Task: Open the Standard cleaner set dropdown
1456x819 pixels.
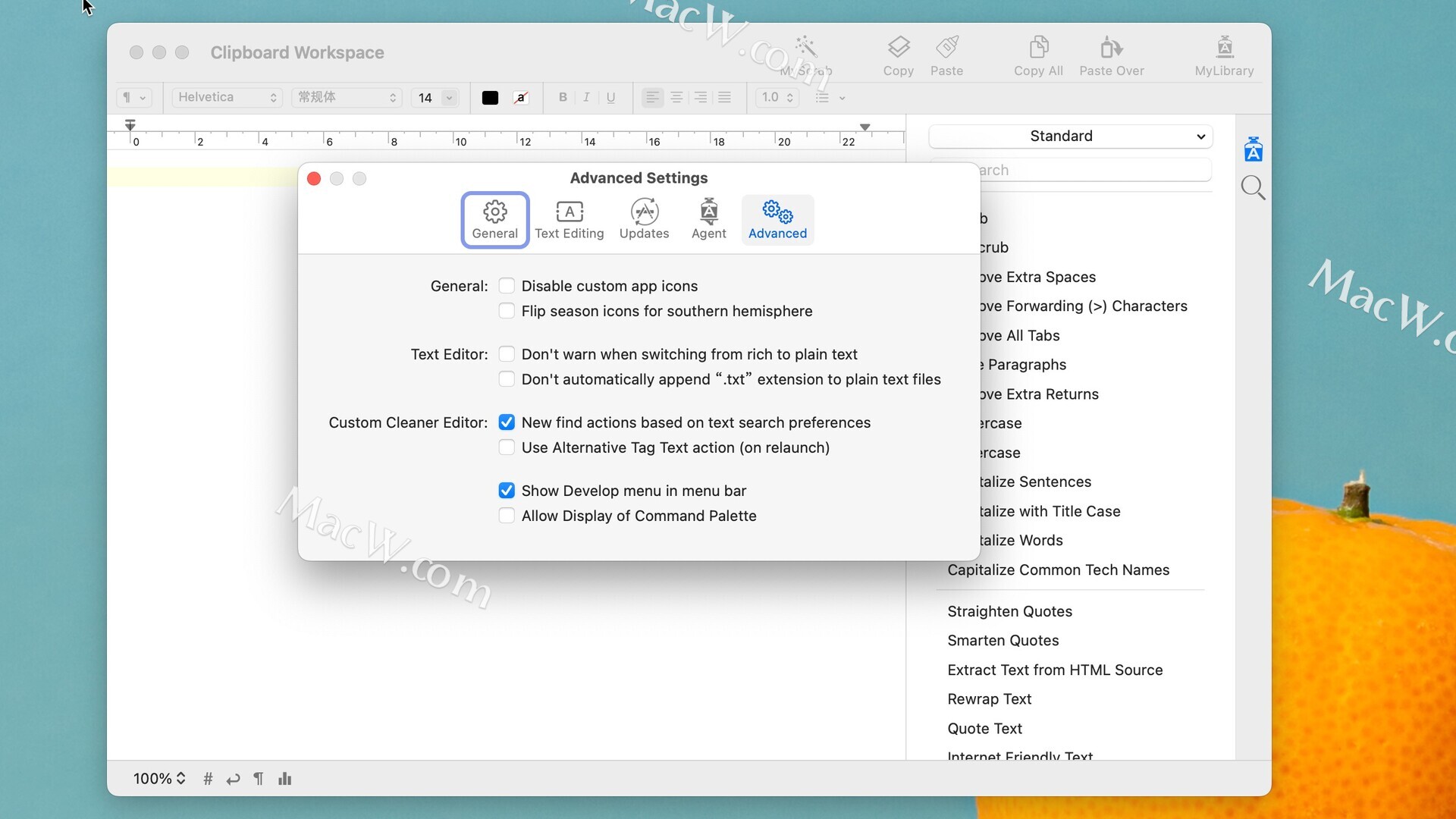Action: click(1070, 136)
